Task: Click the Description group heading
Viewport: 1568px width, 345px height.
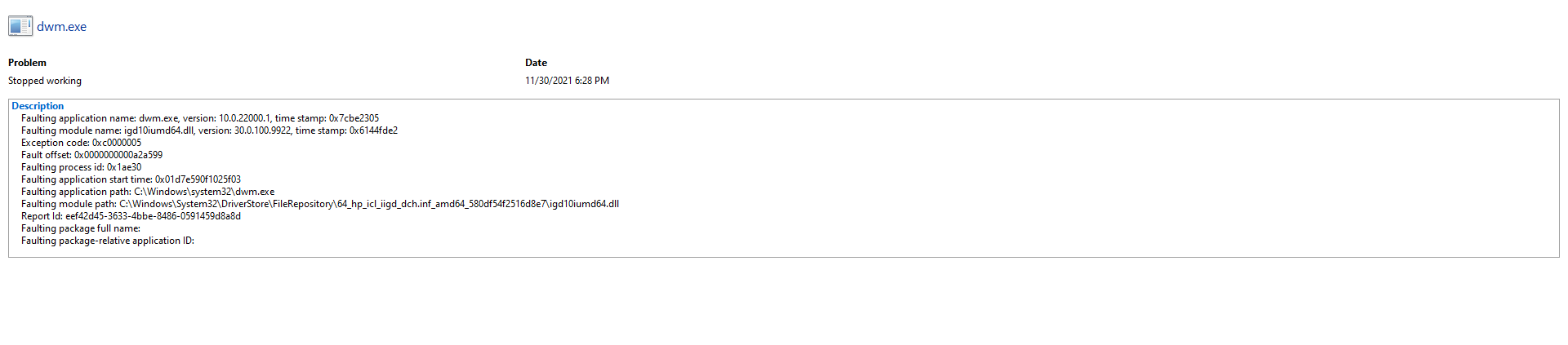Action: pos(38,106)
